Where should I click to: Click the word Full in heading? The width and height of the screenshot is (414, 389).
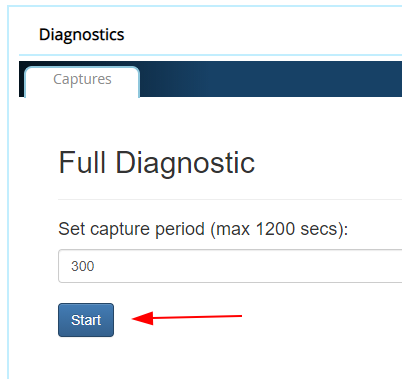82,162
